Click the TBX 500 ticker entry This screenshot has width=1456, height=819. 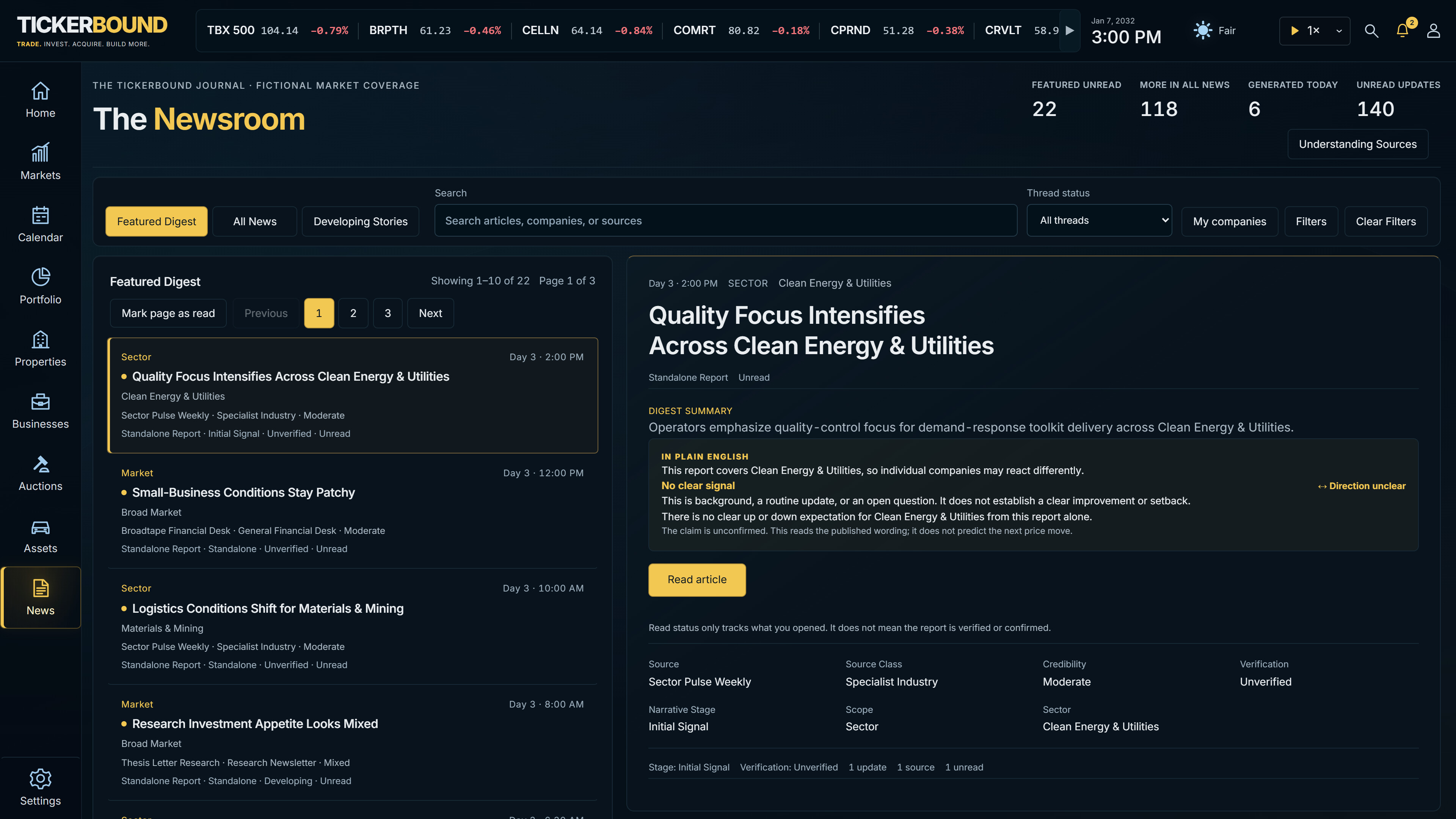(x=278, y=30)
